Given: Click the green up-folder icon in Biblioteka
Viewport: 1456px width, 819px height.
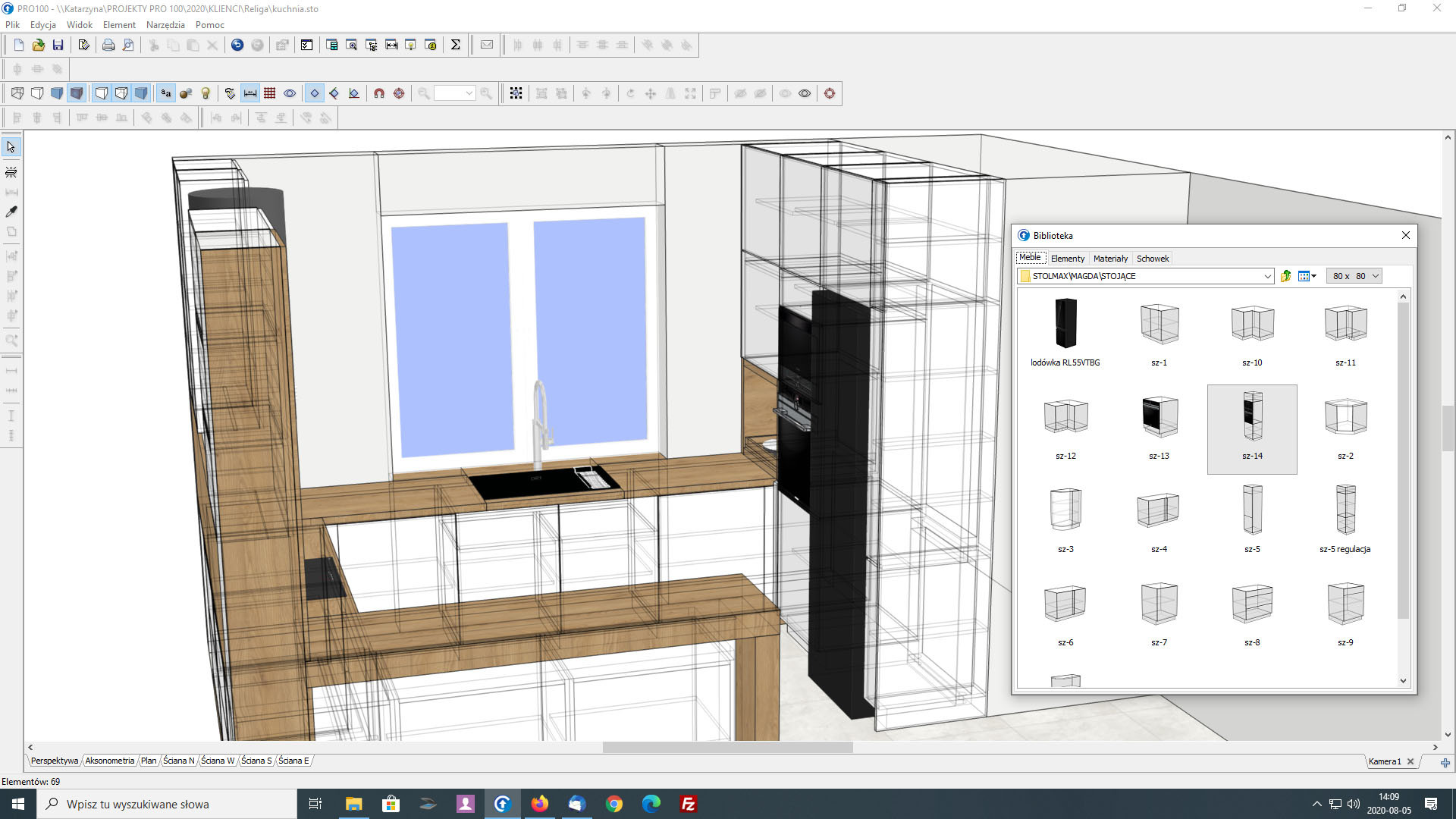Looking at the screenshot, I should point(1285,276).
